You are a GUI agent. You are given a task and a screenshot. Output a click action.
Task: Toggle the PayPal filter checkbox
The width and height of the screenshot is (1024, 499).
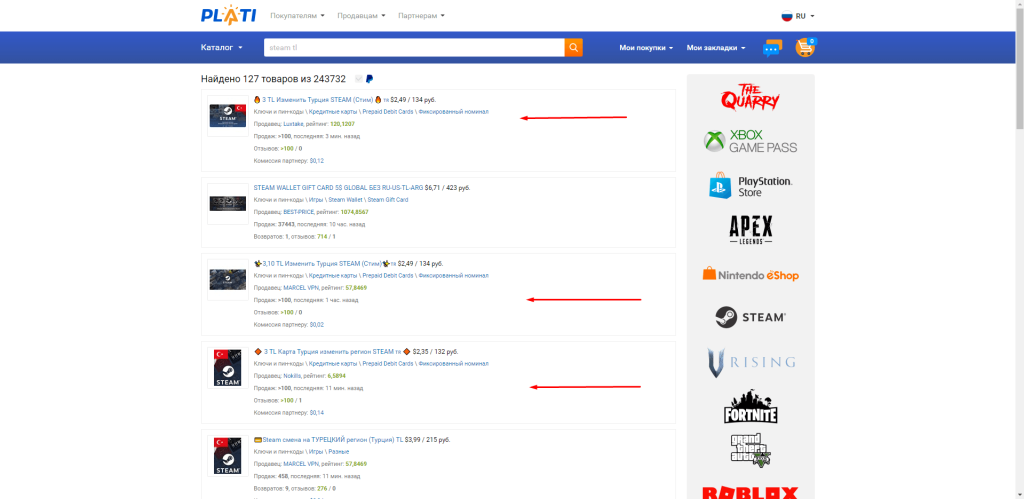point(359,79)
